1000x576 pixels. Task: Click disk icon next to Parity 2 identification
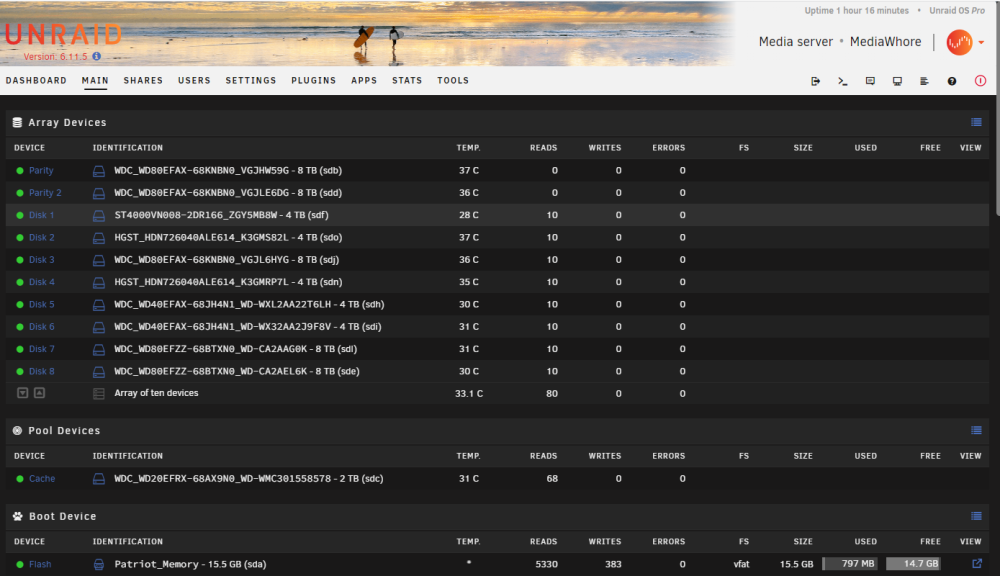point(99,193)
